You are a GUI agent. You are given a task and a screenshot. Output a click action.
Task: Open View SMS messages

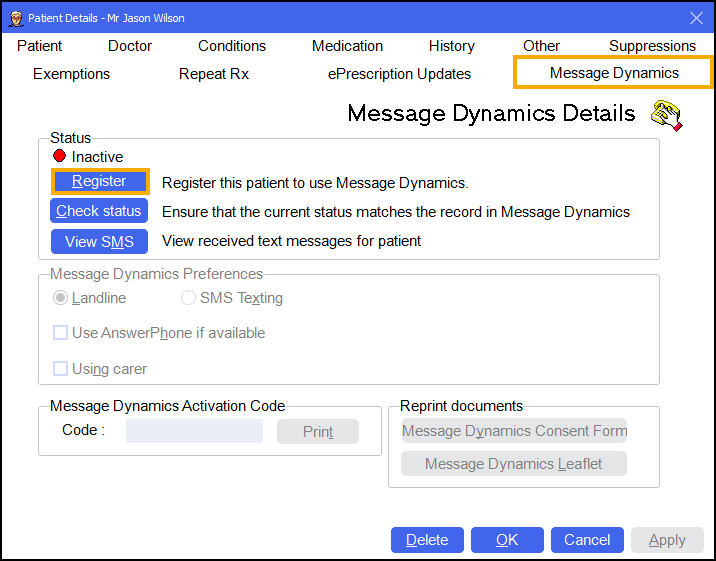[x=99, y=241]
